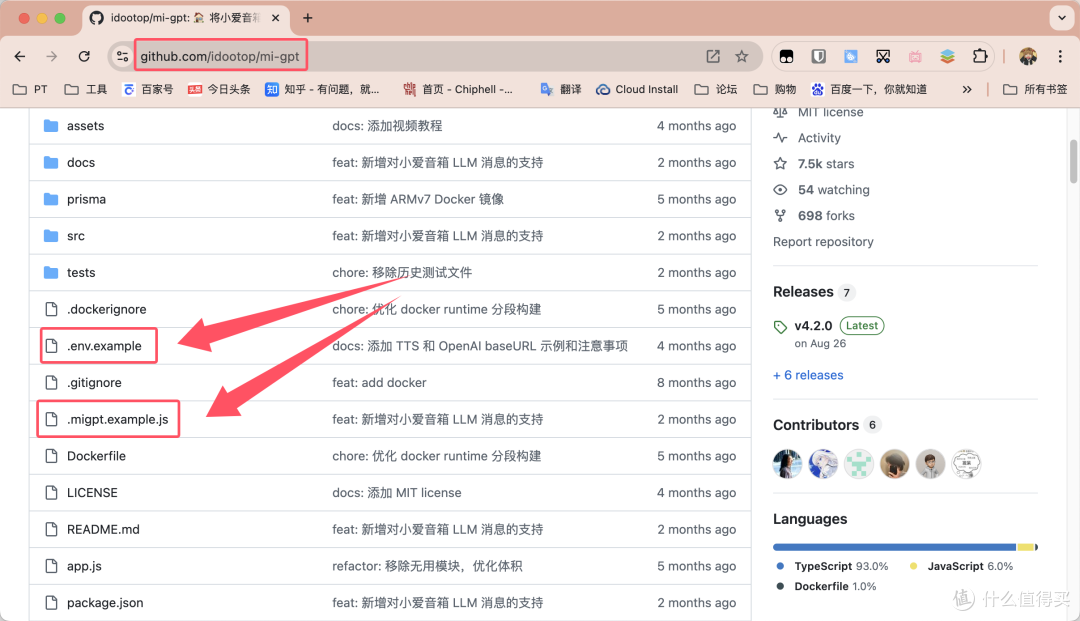Open the 今日头条 bookmark
Screen dimensions: 1080x621
(219, 90)
